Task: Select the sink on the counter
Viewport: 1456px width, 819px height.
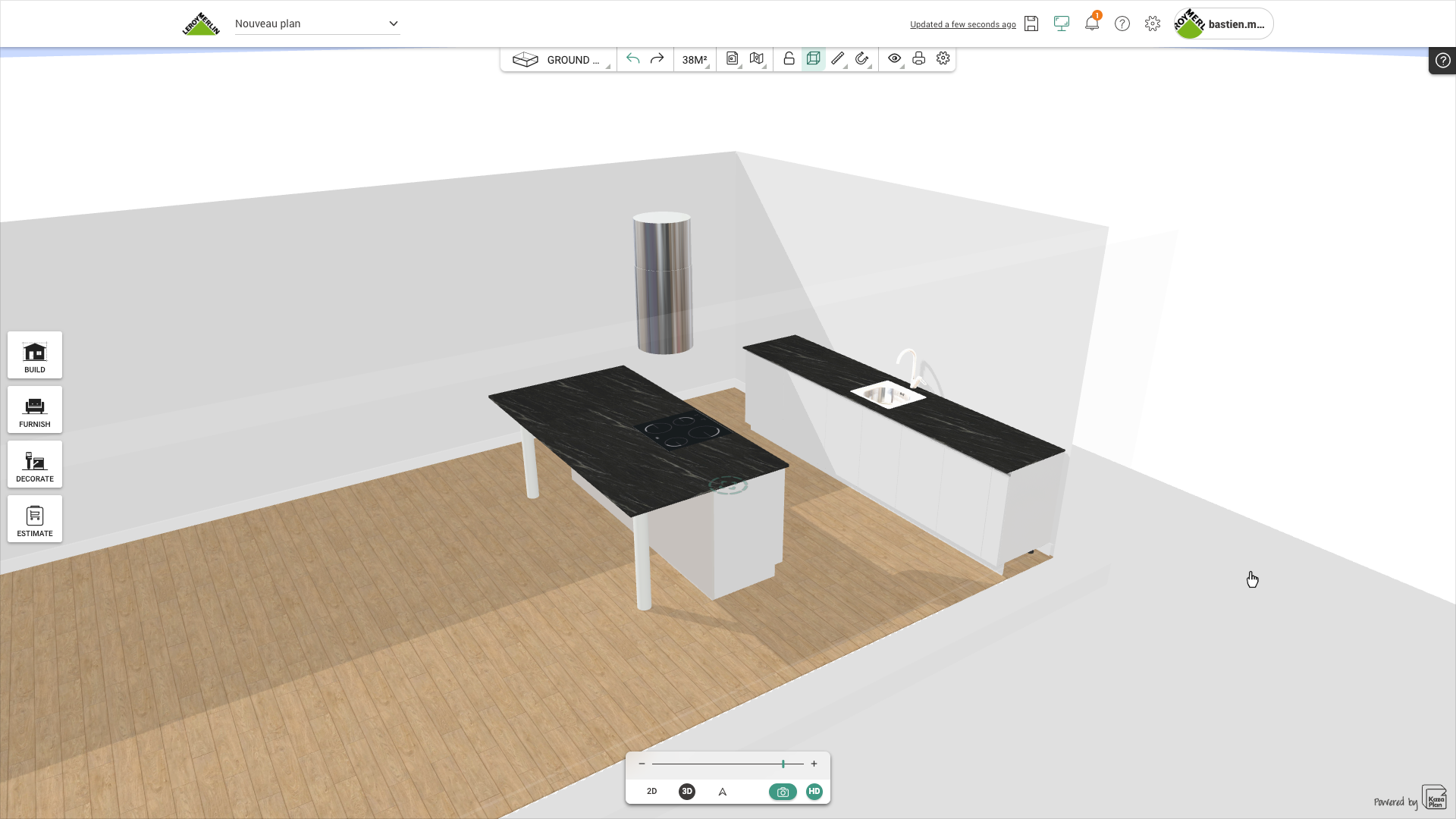Action: pyautogui.click(x=889, y=394)
